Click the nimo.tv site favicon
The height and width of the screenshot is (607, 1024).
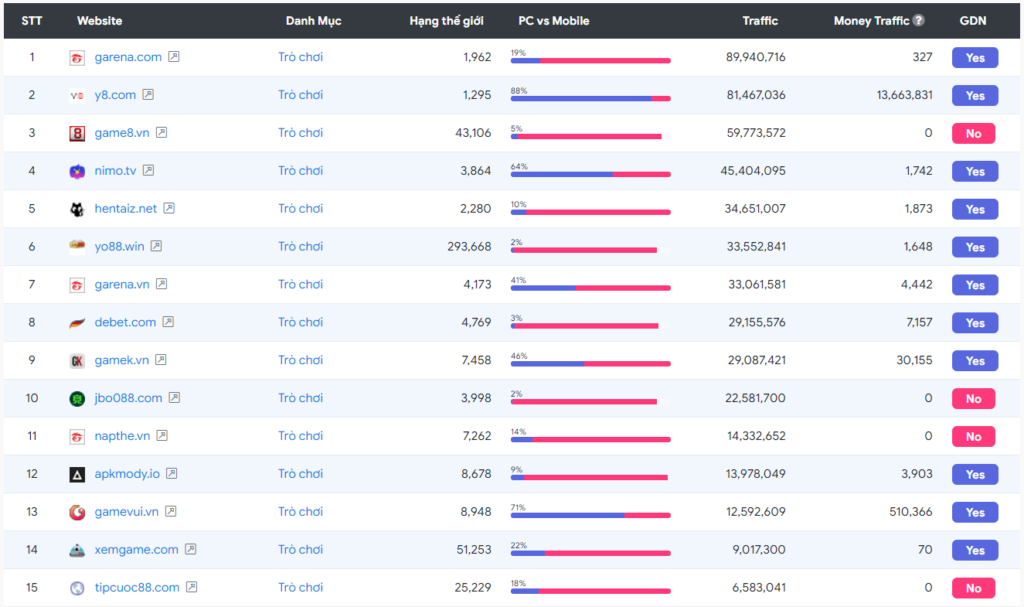click(77, 171)
